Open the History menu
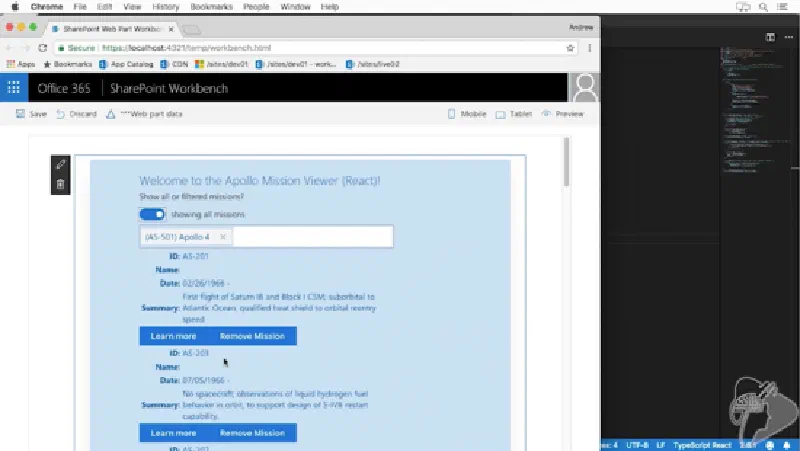The width and height of the screenshot is (800, 451). [166, 7]
